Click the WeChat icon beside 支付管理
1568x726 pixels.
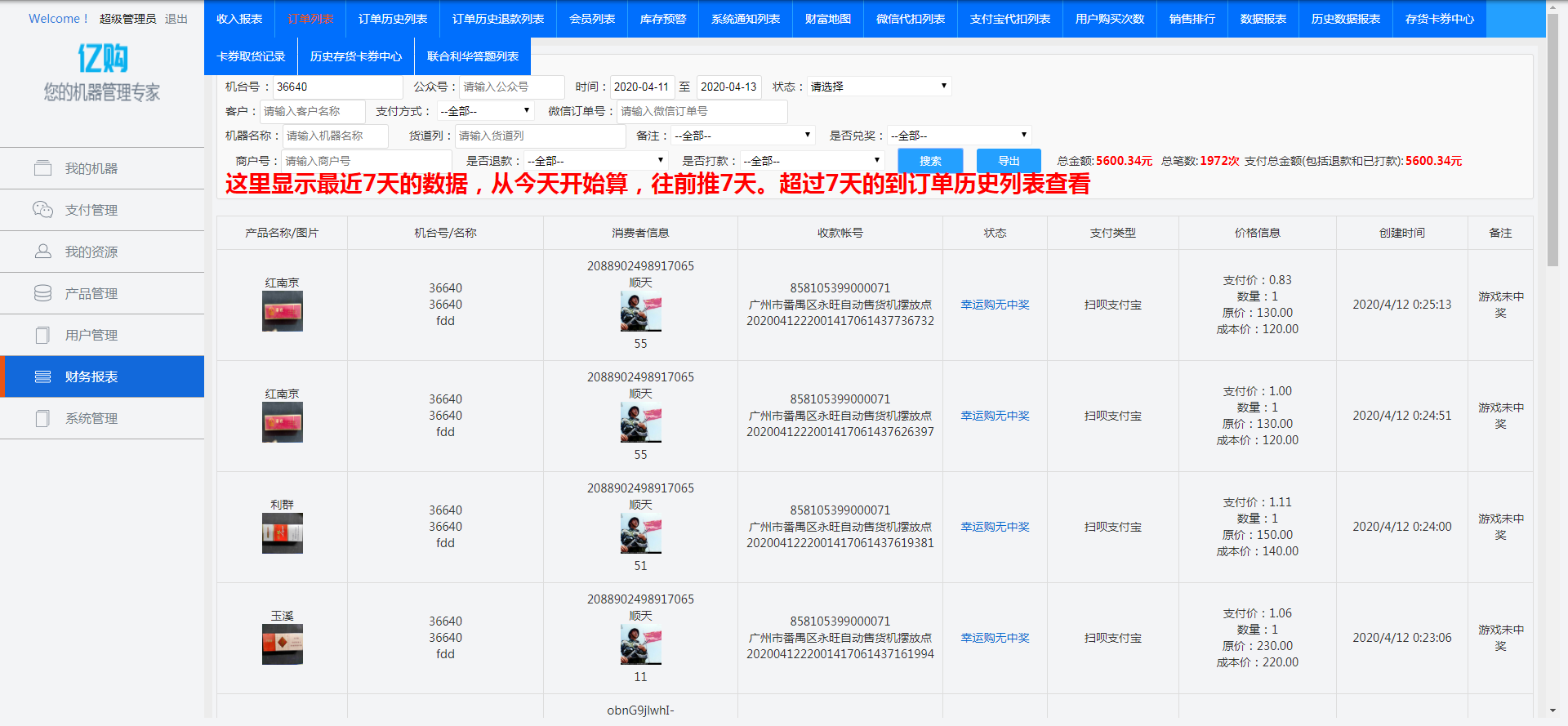point(42,210)
